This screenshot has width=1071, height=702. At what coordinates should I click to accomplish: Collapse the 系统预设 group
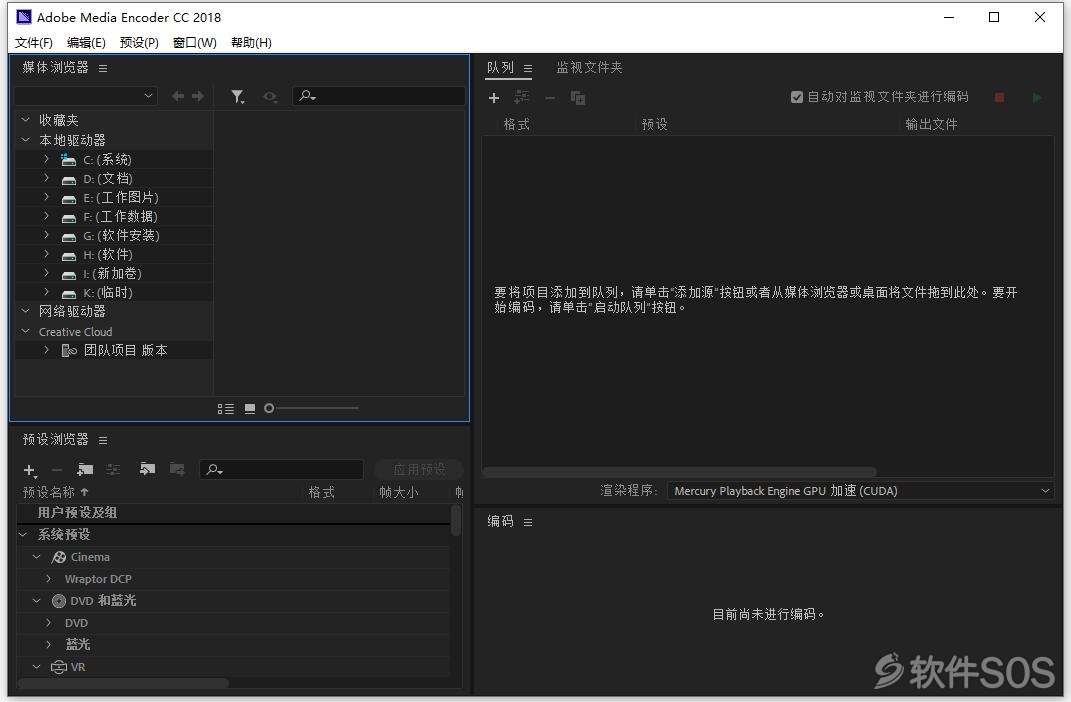(x=23, y=535)
